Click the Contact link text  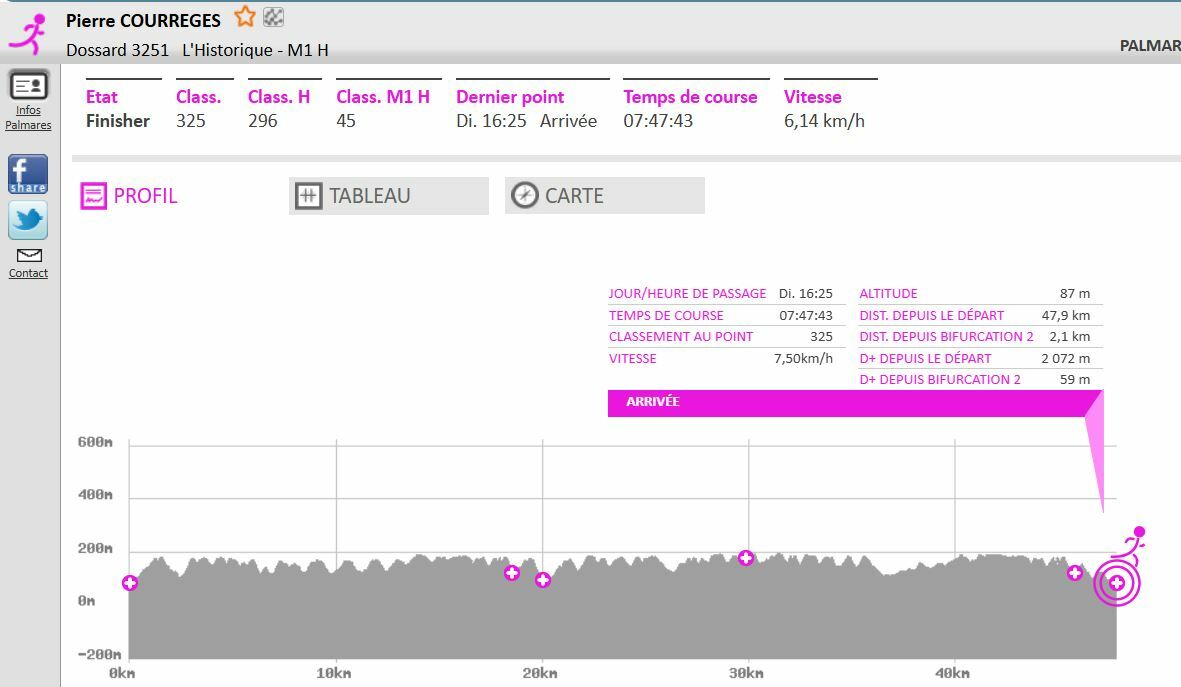coord(28,274)
